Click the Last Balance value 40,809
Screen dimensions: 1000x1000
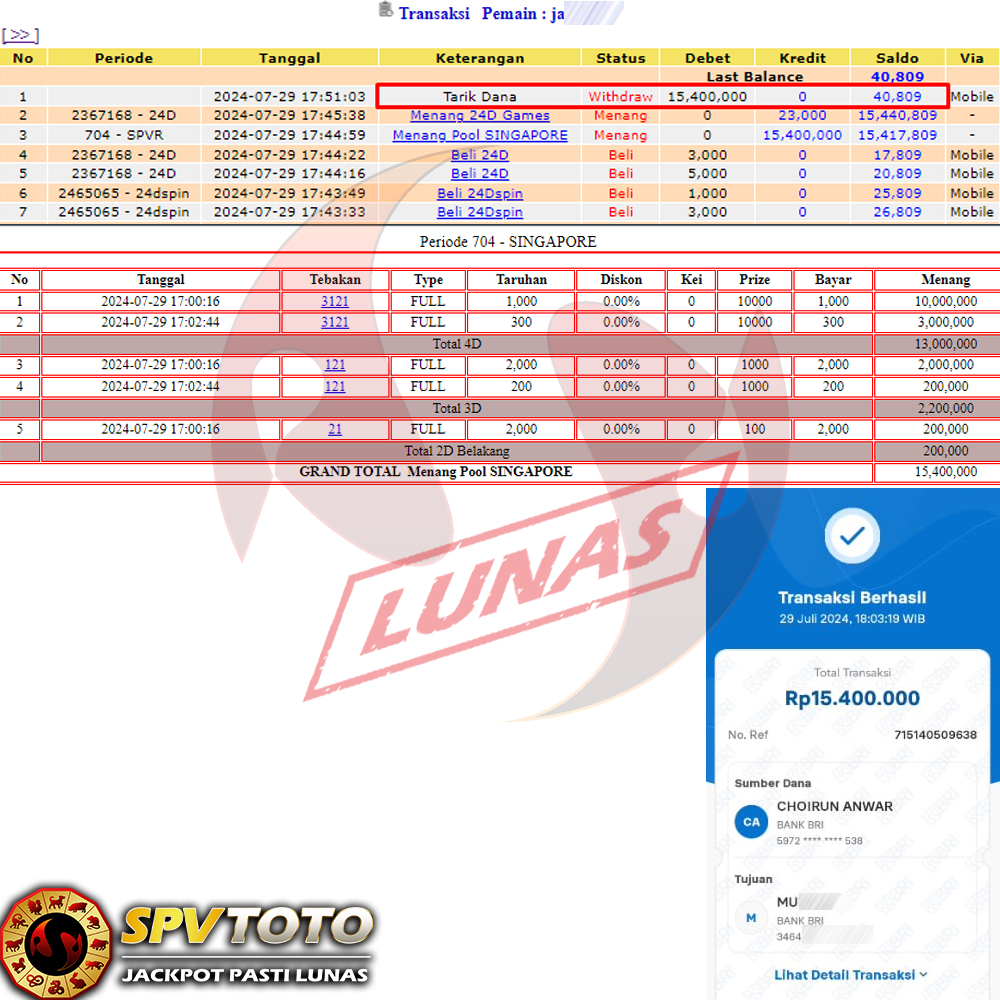pos(897,77)
